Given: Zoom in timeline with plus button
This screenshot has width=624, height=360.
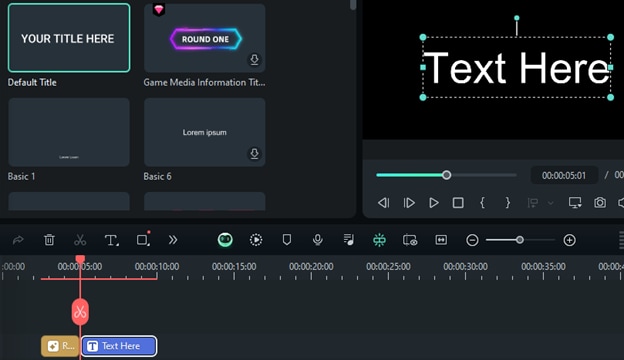Looking at the screenshot, I should point(569,240).
